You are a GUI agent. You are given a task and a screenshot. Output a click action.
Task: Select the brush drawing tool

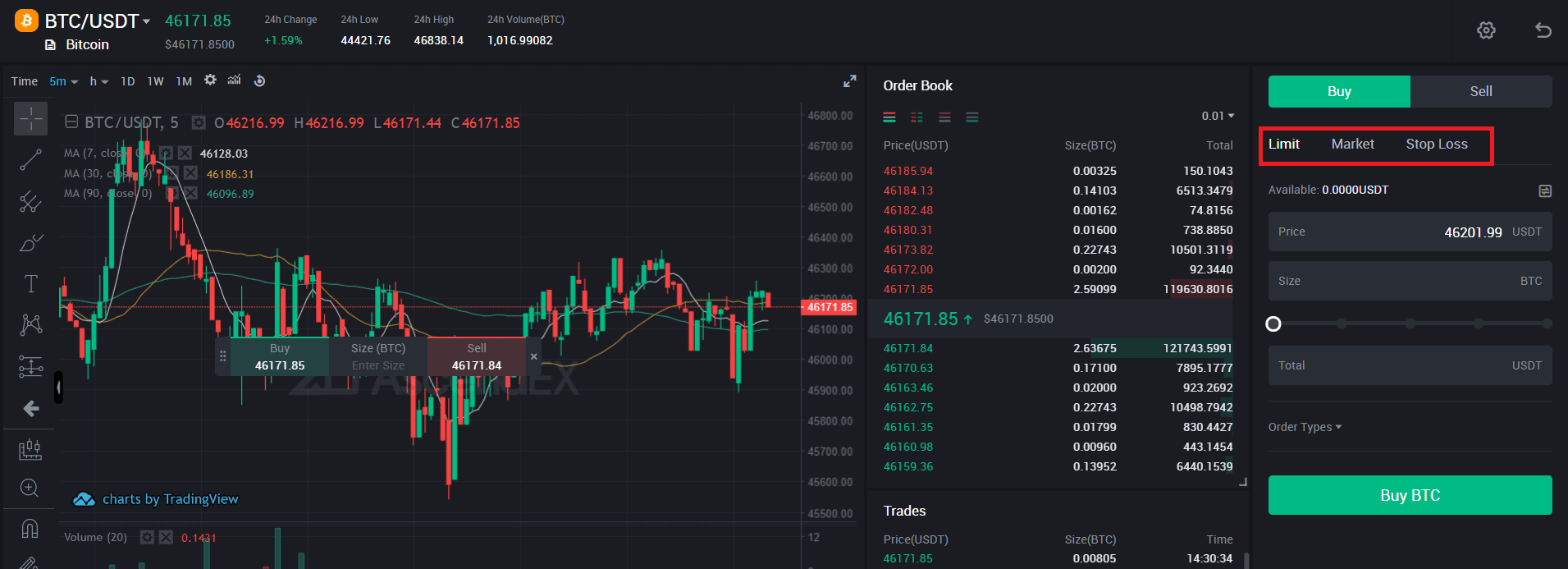pyautogui.click(x=30, y=243)
